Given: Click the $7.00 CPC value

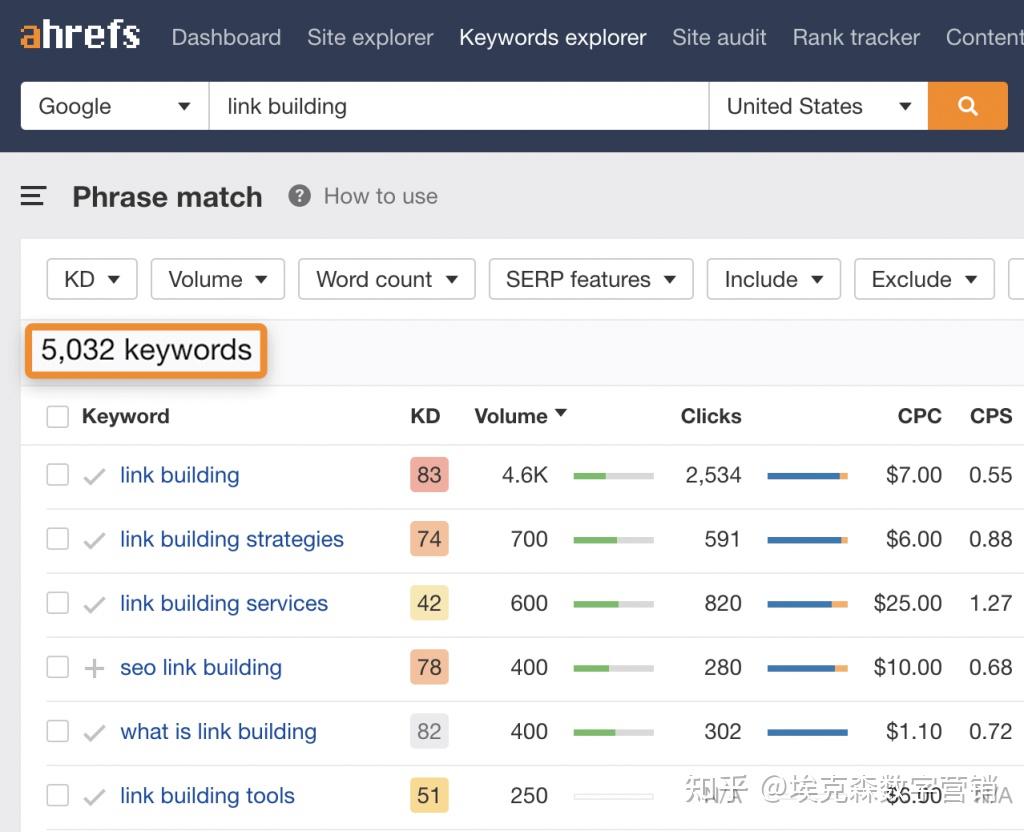Looking at the screenshot, I should coord(914,475).
